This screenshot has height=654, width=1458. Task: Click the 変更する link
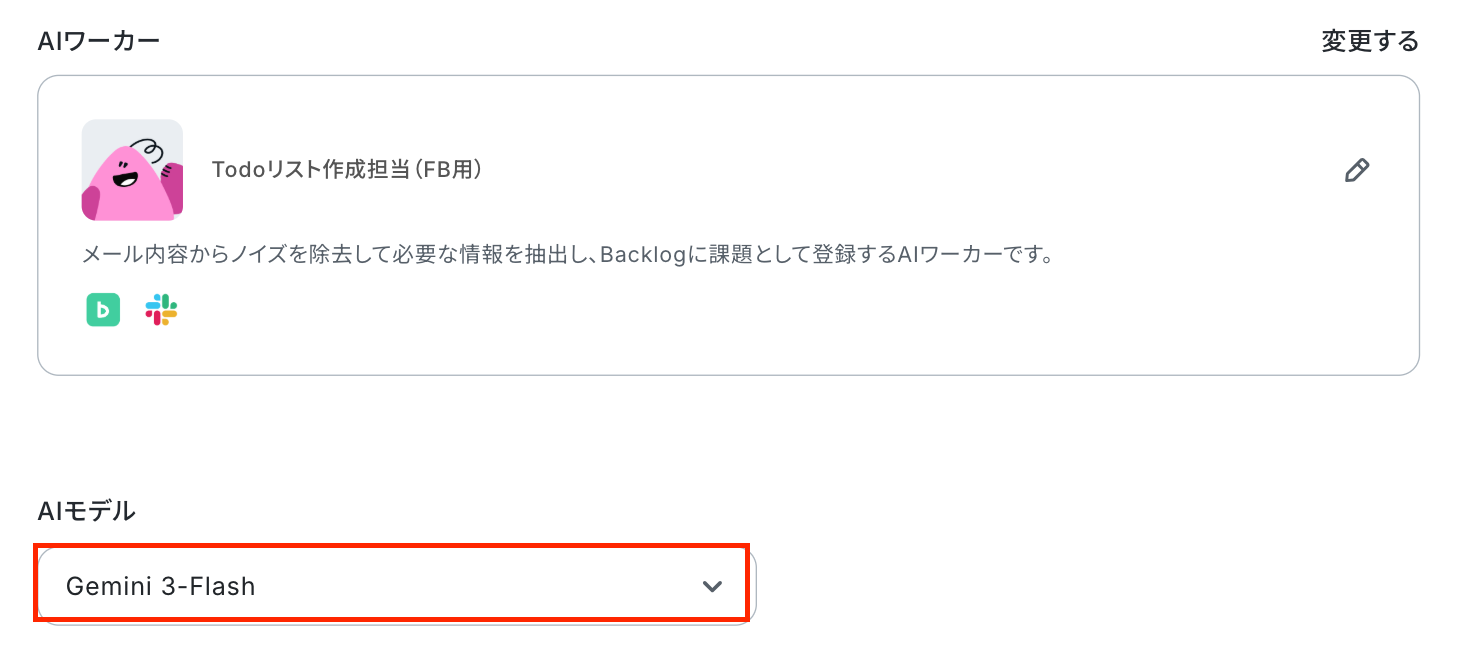[x=1370, y=41]
